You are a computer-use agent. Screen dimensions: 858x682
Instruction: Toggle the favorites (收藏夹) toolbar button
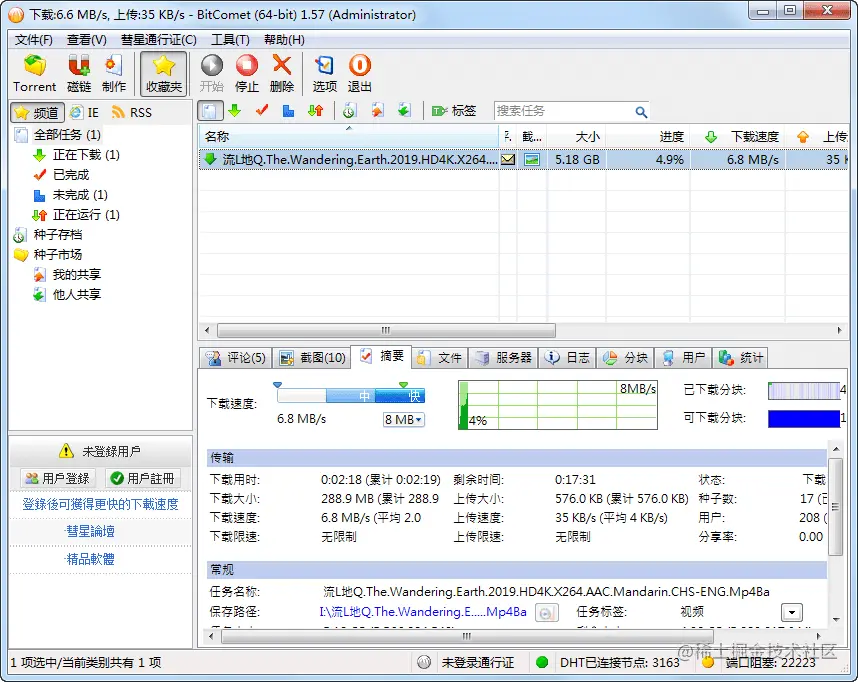click(x=164, y=73)
